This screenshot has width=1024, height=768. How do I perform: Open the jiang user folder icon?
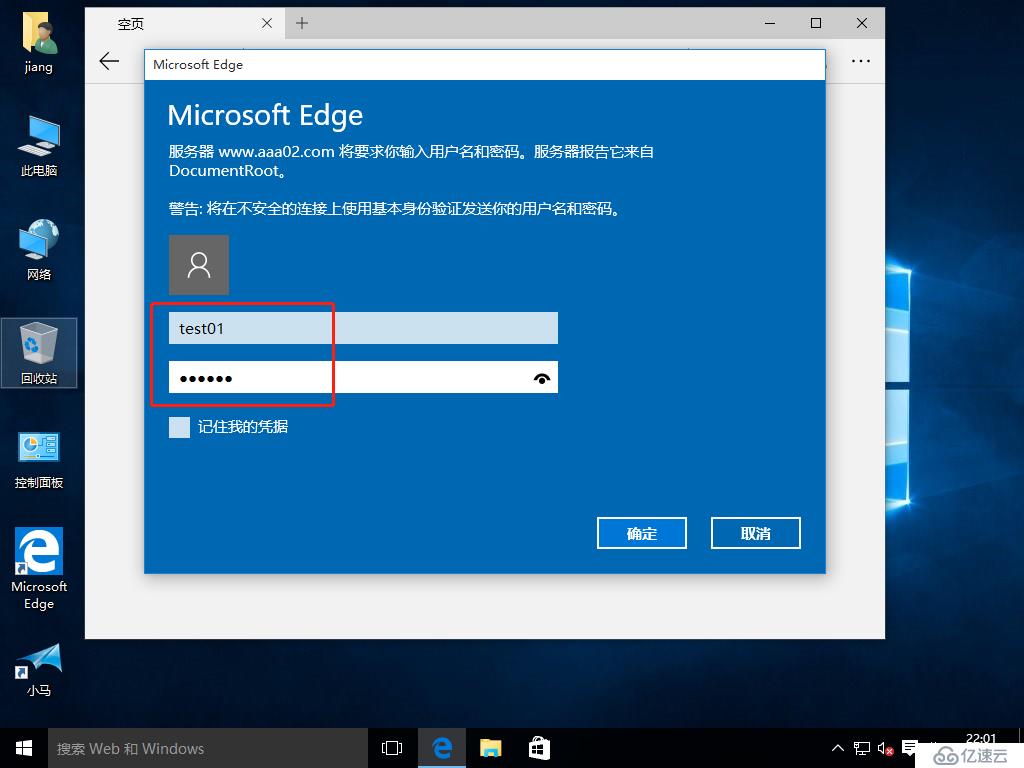tap(39, 43)
